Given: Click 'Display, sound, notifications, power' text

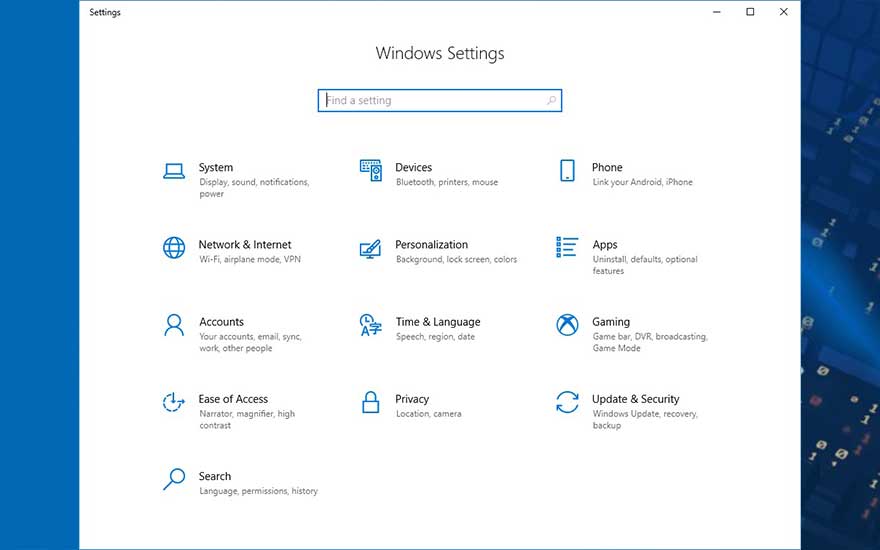Looking at the screenshot, I should pos(254,188).
